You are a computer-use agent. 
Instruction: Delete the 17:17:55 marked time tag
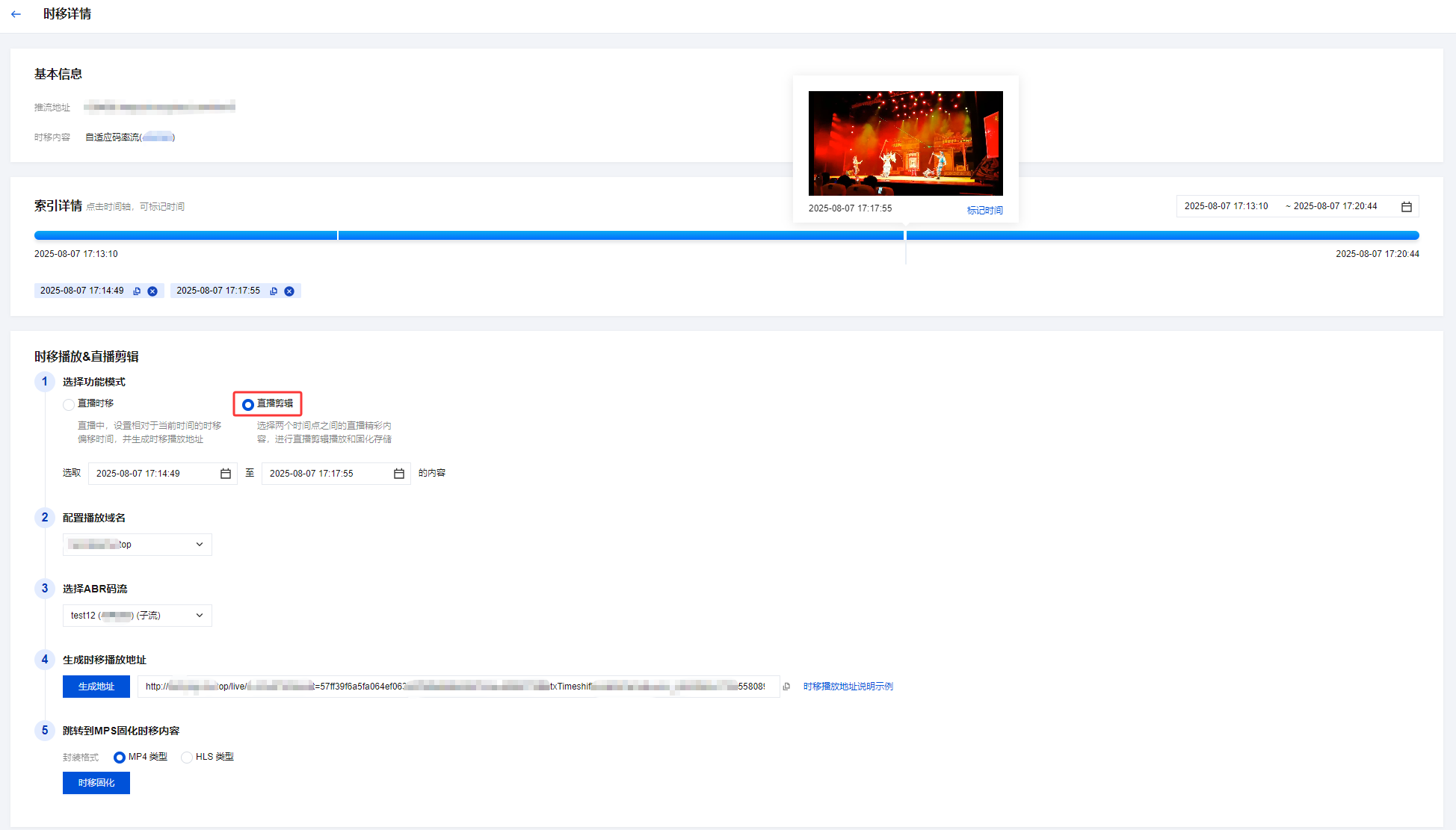click(289, 291)
